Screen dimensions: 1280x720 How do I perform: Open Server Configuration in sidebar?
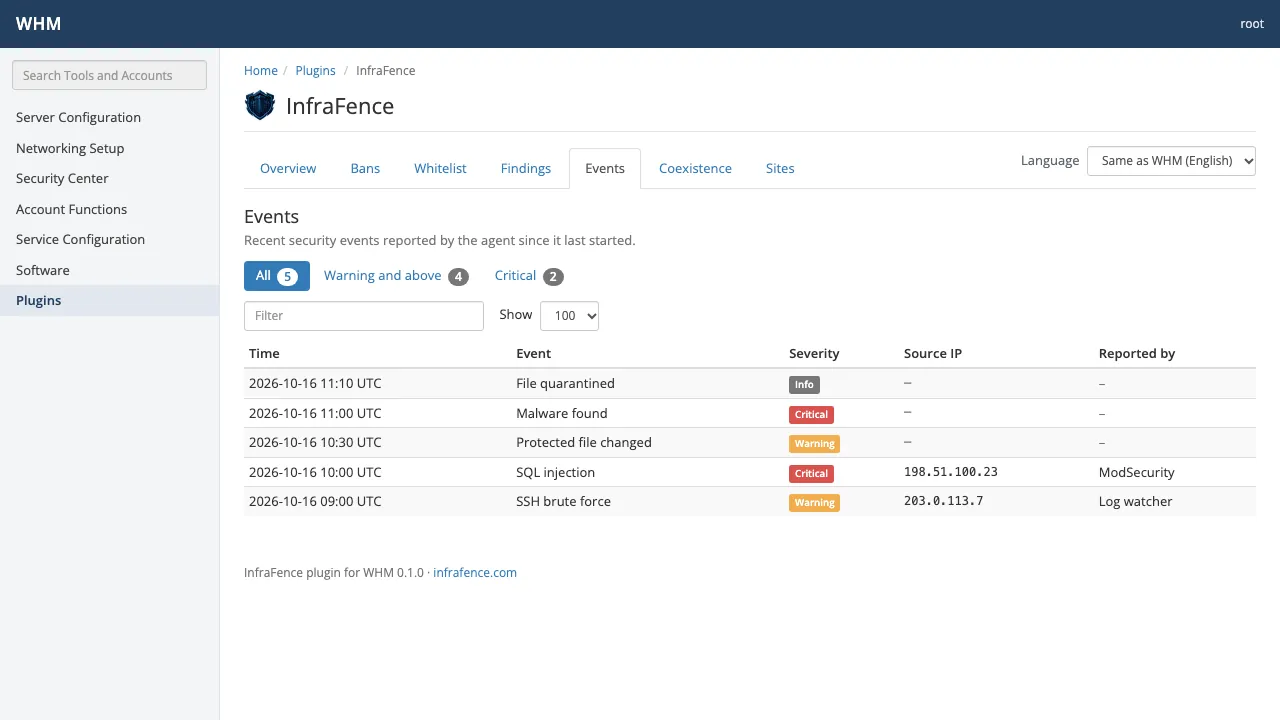109,117
